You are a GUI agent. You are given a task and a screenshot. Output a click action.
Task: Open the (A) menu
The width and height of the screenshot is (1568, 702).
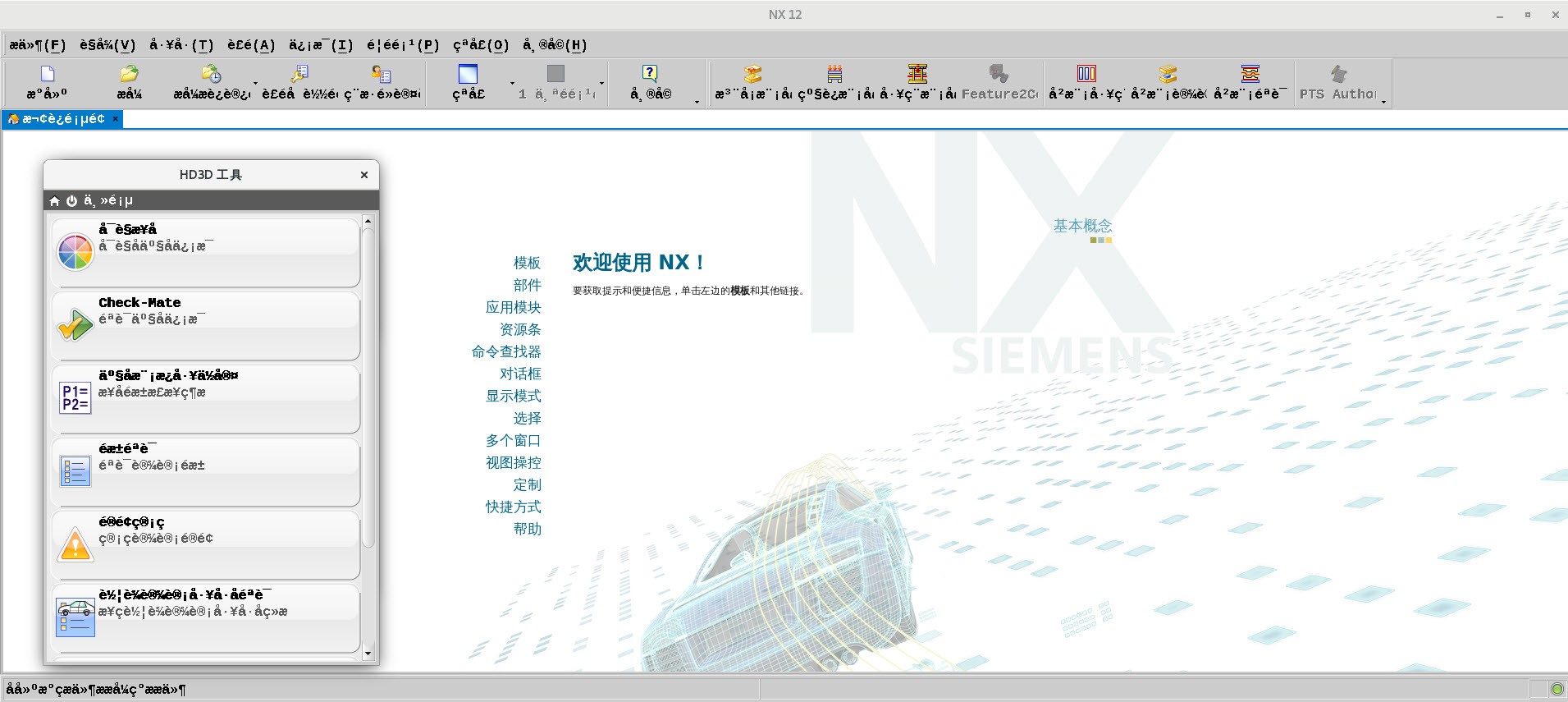pyautogui.click(x=251, y=45)
